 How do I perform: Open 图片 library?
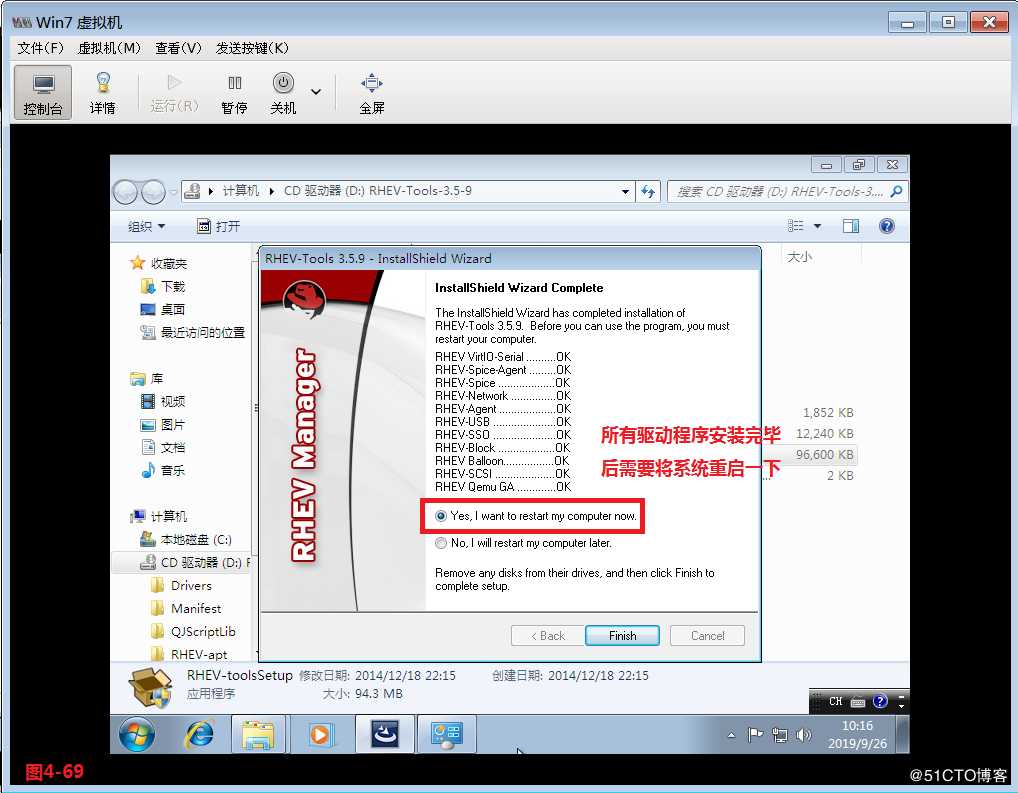pyautogui.click(x=163, y=425)
